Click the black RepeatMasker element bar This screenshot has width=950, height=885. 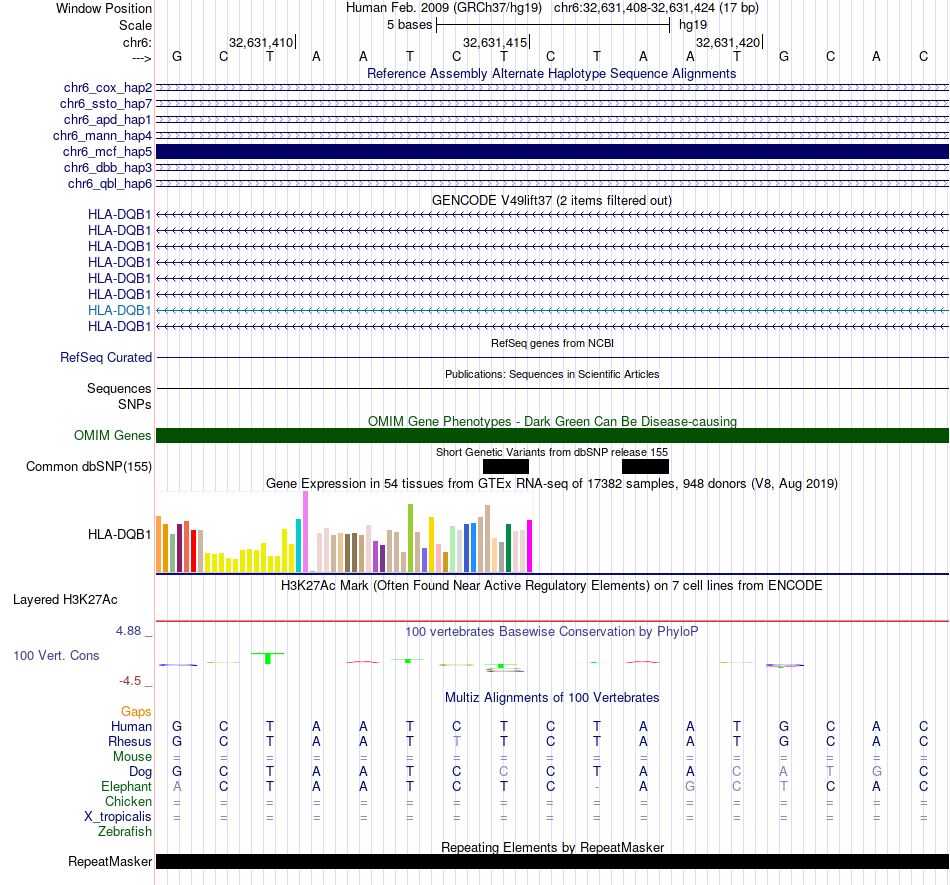tap(552, 861)
